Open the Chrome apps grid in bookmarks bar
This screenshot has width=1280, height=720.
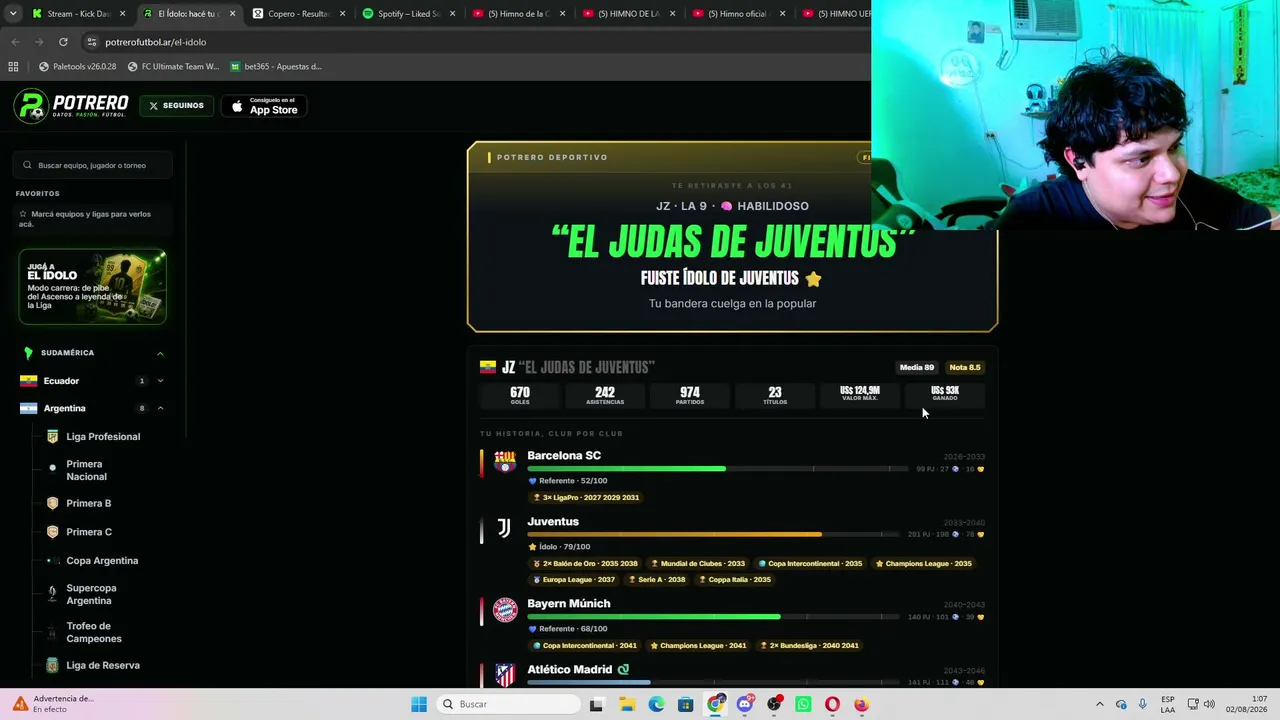pyautogui.click(x=13, y=67)
